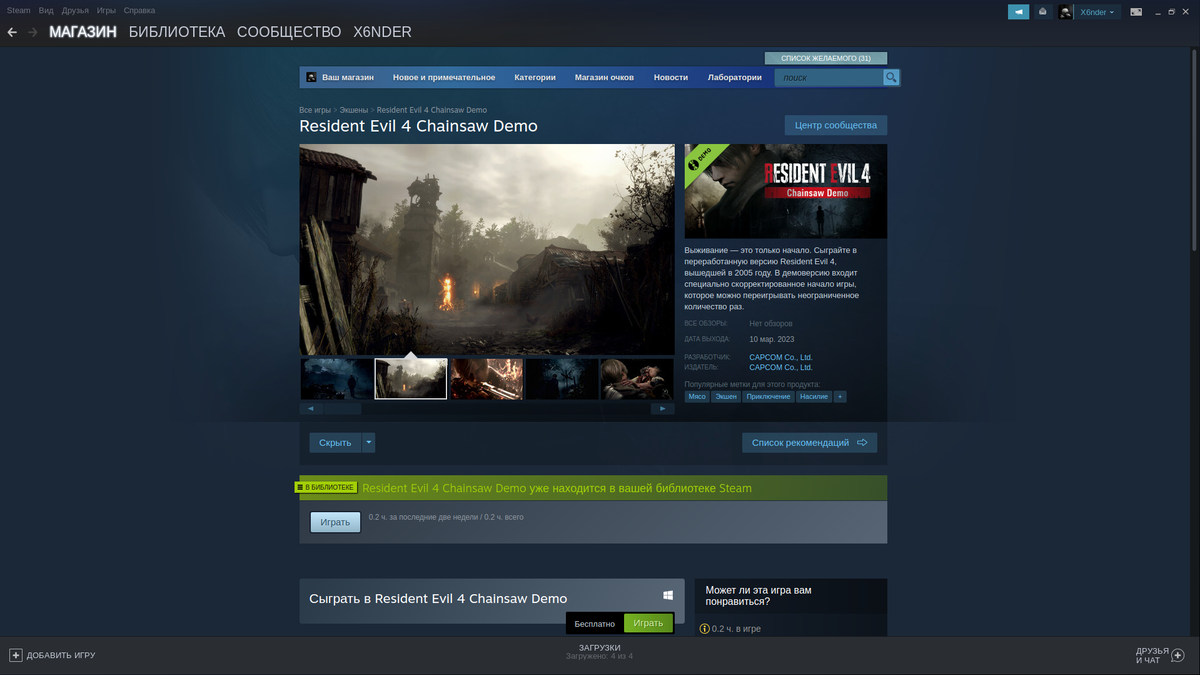The image size is (1200, 675).
Task: Open the Лаборатории store menu
Action: pyautogui.click(x=735, y=77)
